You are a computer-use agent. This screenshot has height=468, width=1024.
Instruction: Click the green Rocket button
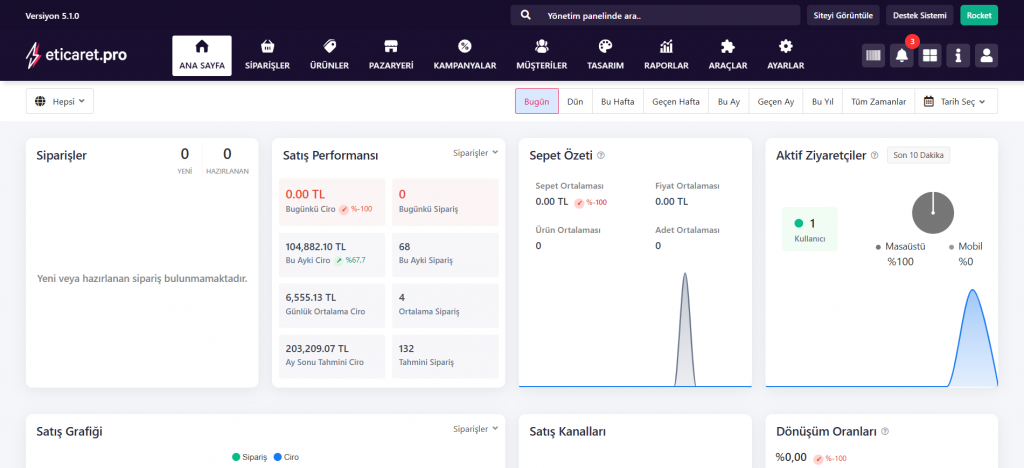tap(979, 16)
